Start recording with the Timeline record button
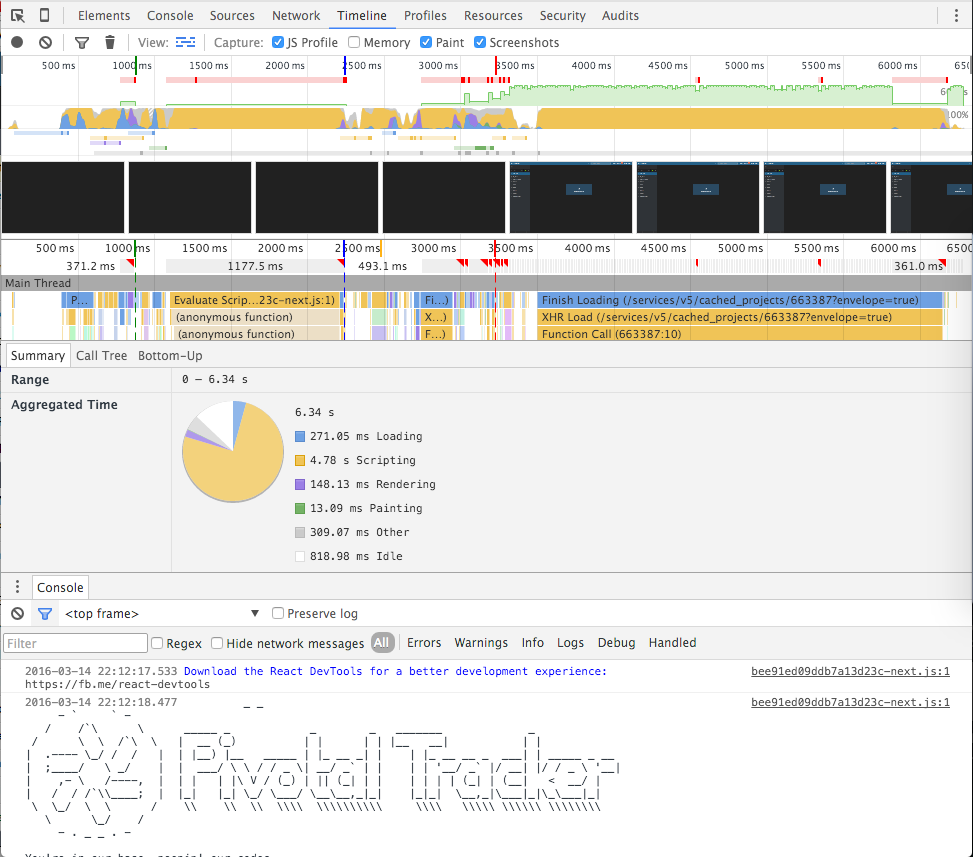The width and height of the screenshot is (973, 857). [x=17, y=42]
